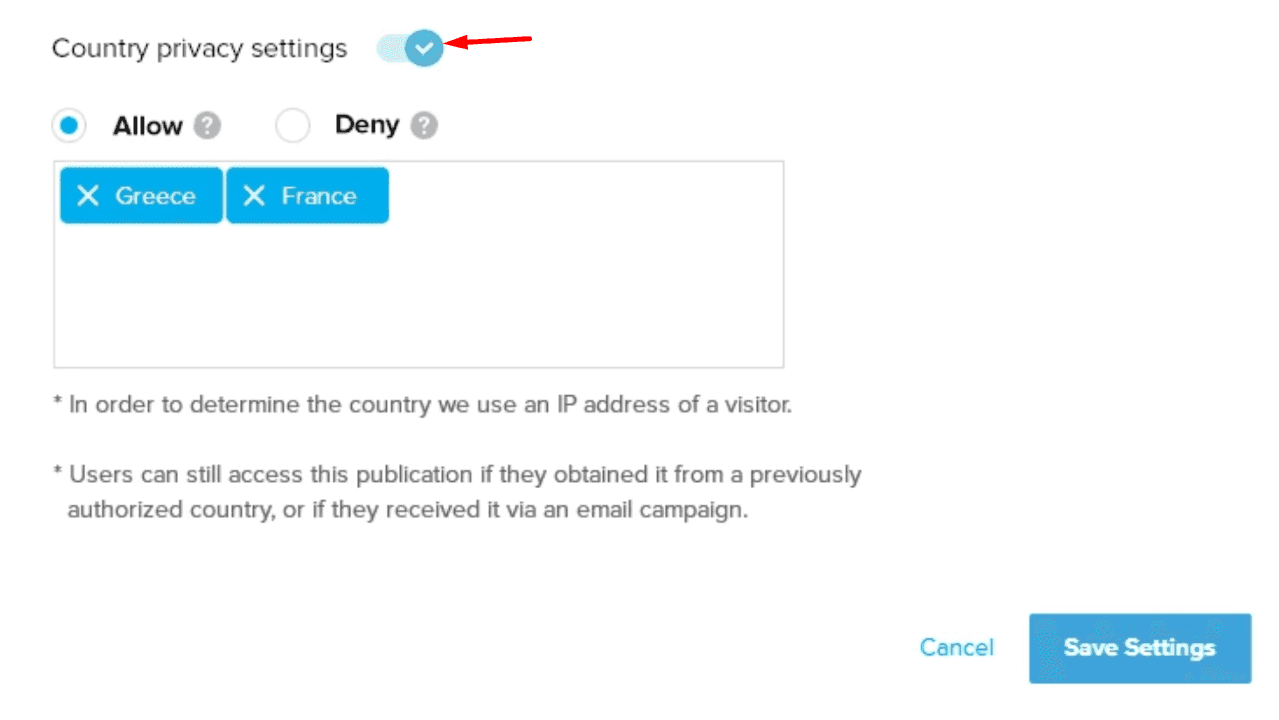Click the France country tag name

tap(319, 196)
